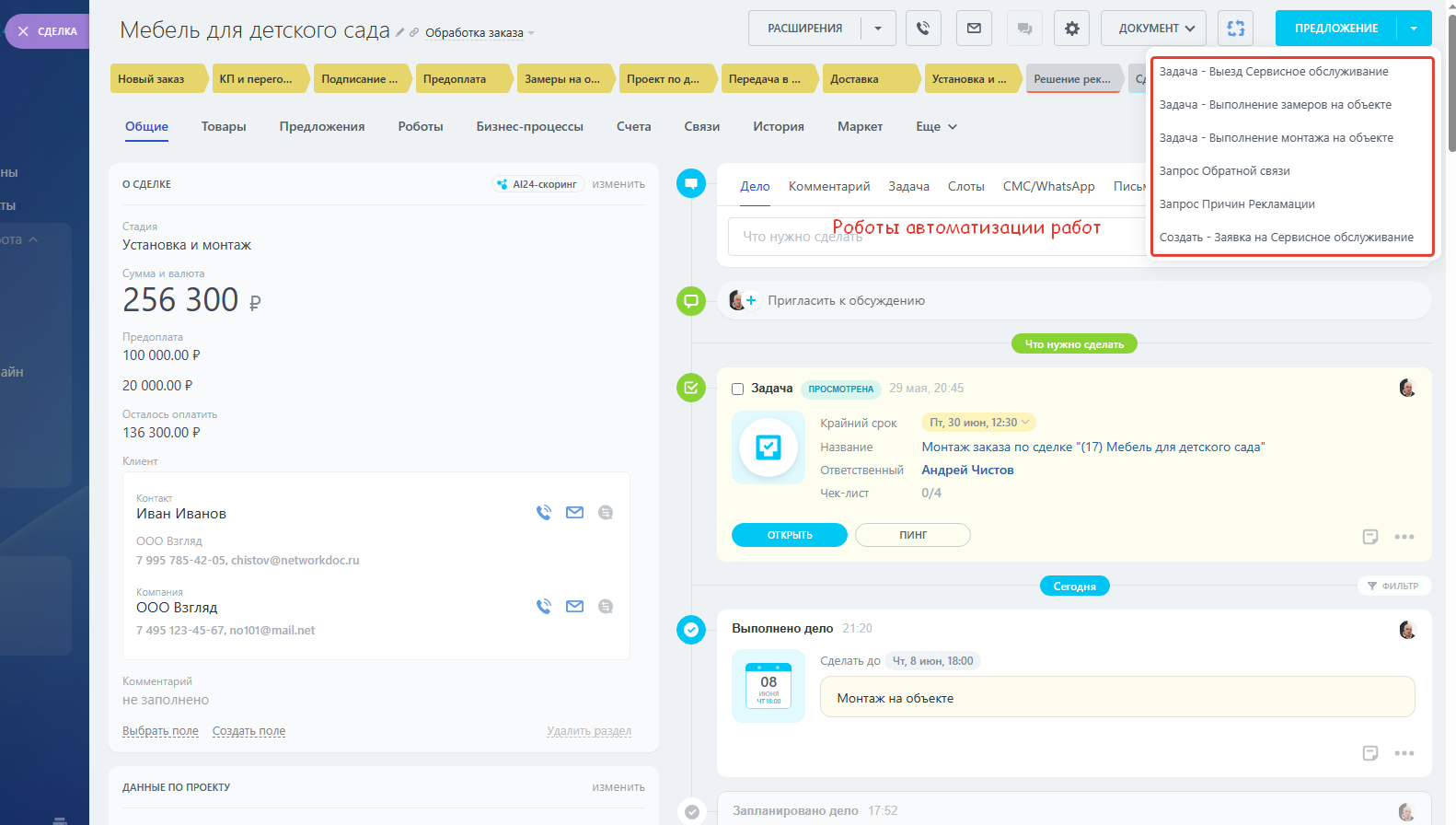1456x825 pixels.
Task: Switch to the Товары tab
Action: tap(224, 127)
